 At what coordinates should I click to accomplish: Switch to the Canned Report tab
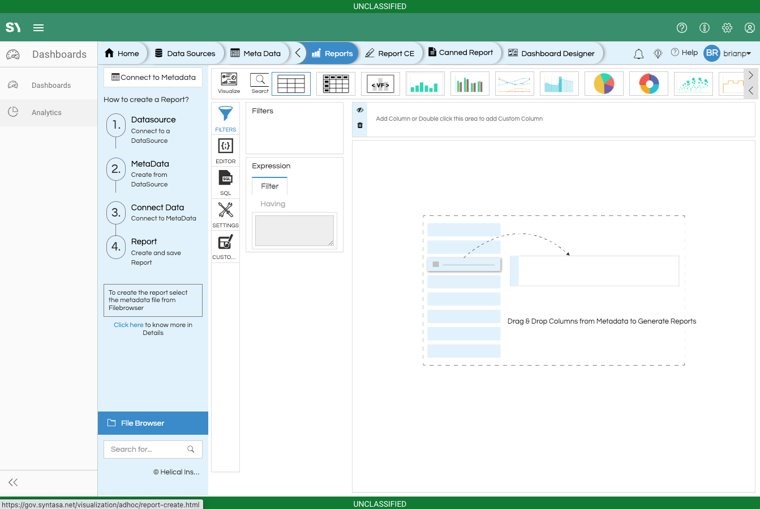point(461,53)
